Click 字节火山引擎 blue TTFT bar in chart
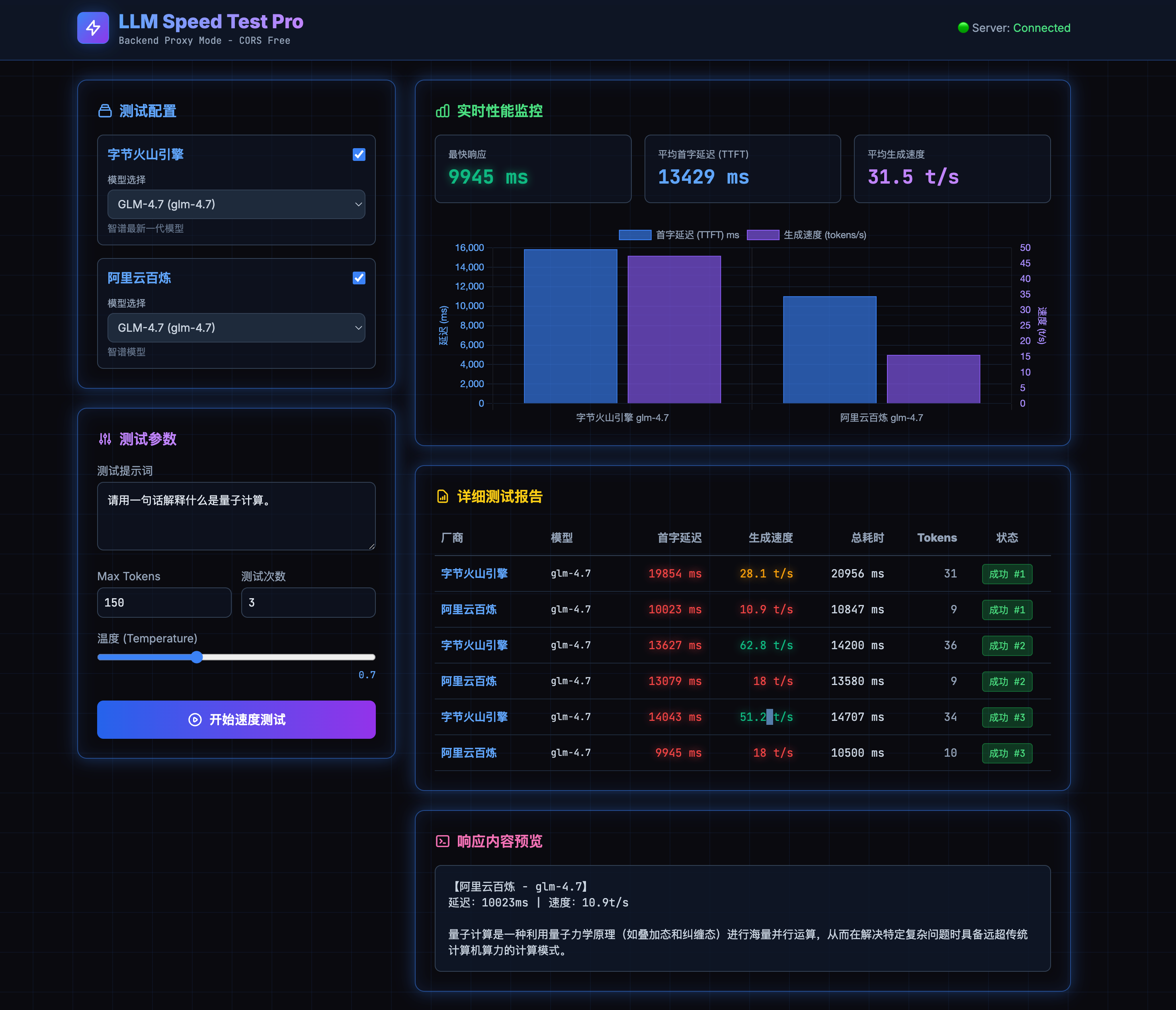This screenshot has width=1176, height=1010. (570, 327)
